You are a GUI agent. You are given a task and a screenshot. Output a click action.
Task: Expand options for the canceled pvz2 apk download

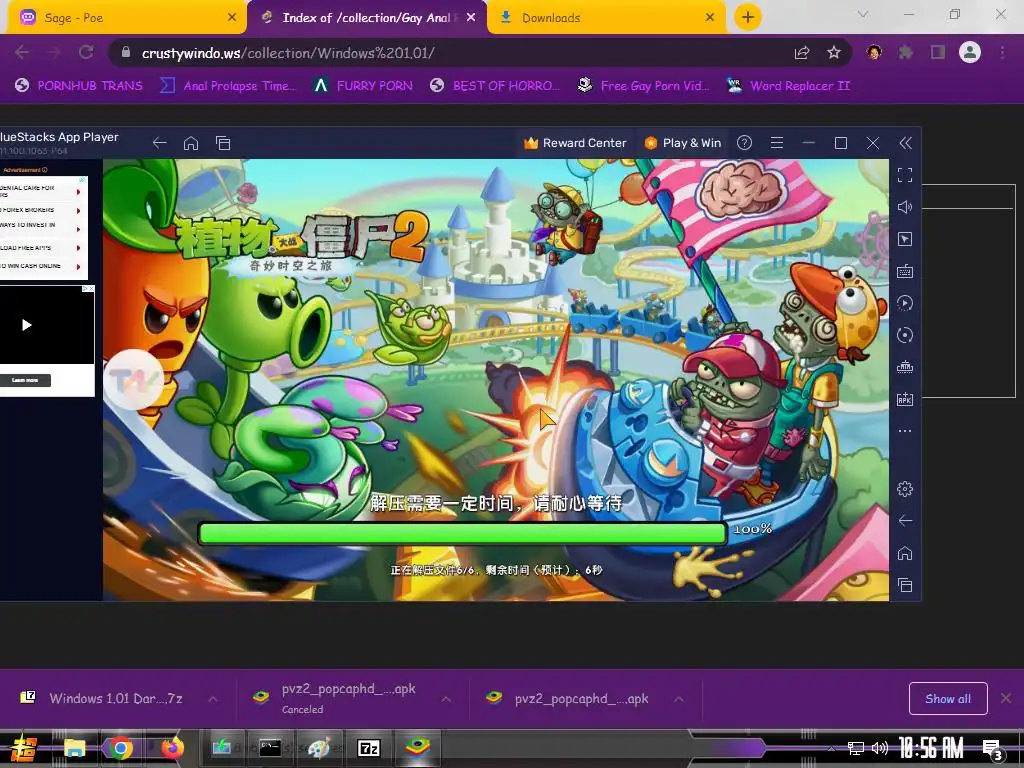pos(446,699)
